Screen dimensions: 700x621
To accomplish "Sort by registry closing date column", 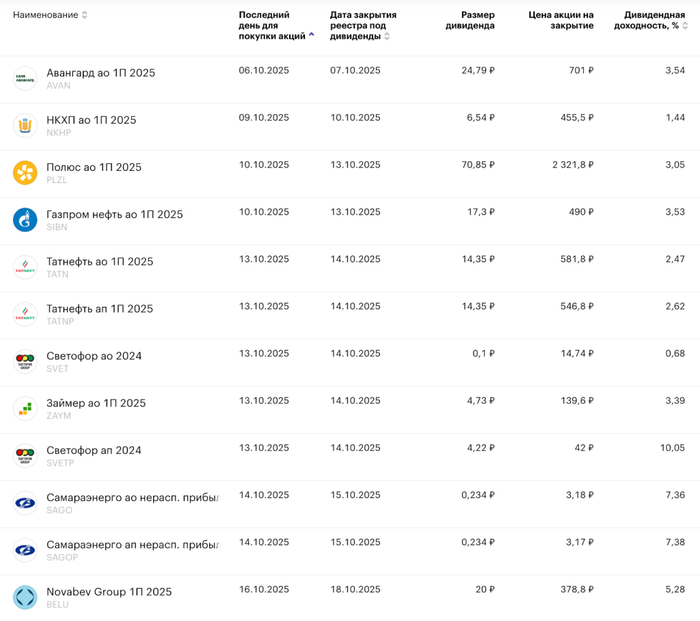I will (x=364, y=25).
